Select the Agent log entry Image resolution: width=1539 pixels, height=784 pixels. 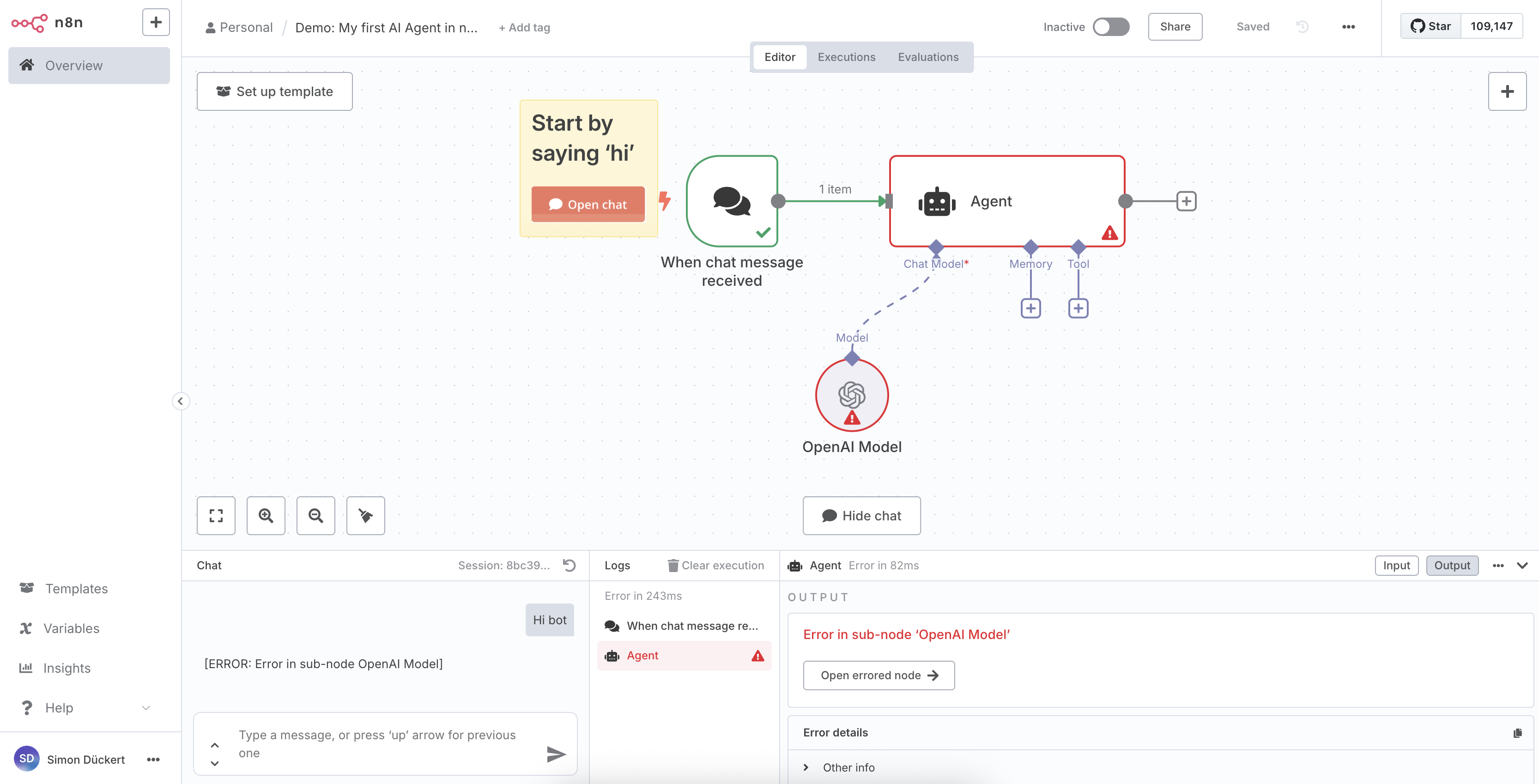coord(685,656)
